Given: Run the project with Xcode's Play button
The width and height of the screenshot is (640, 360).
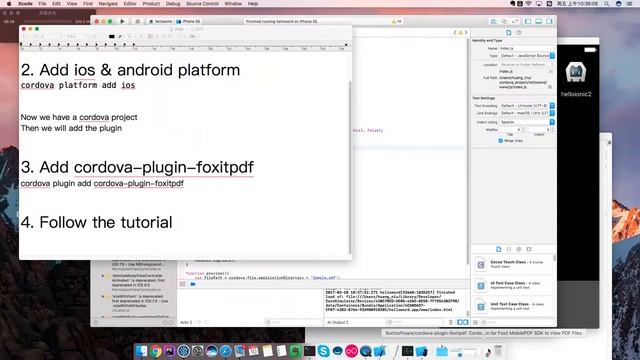Looking at the screenshot, I should point(122,21).
